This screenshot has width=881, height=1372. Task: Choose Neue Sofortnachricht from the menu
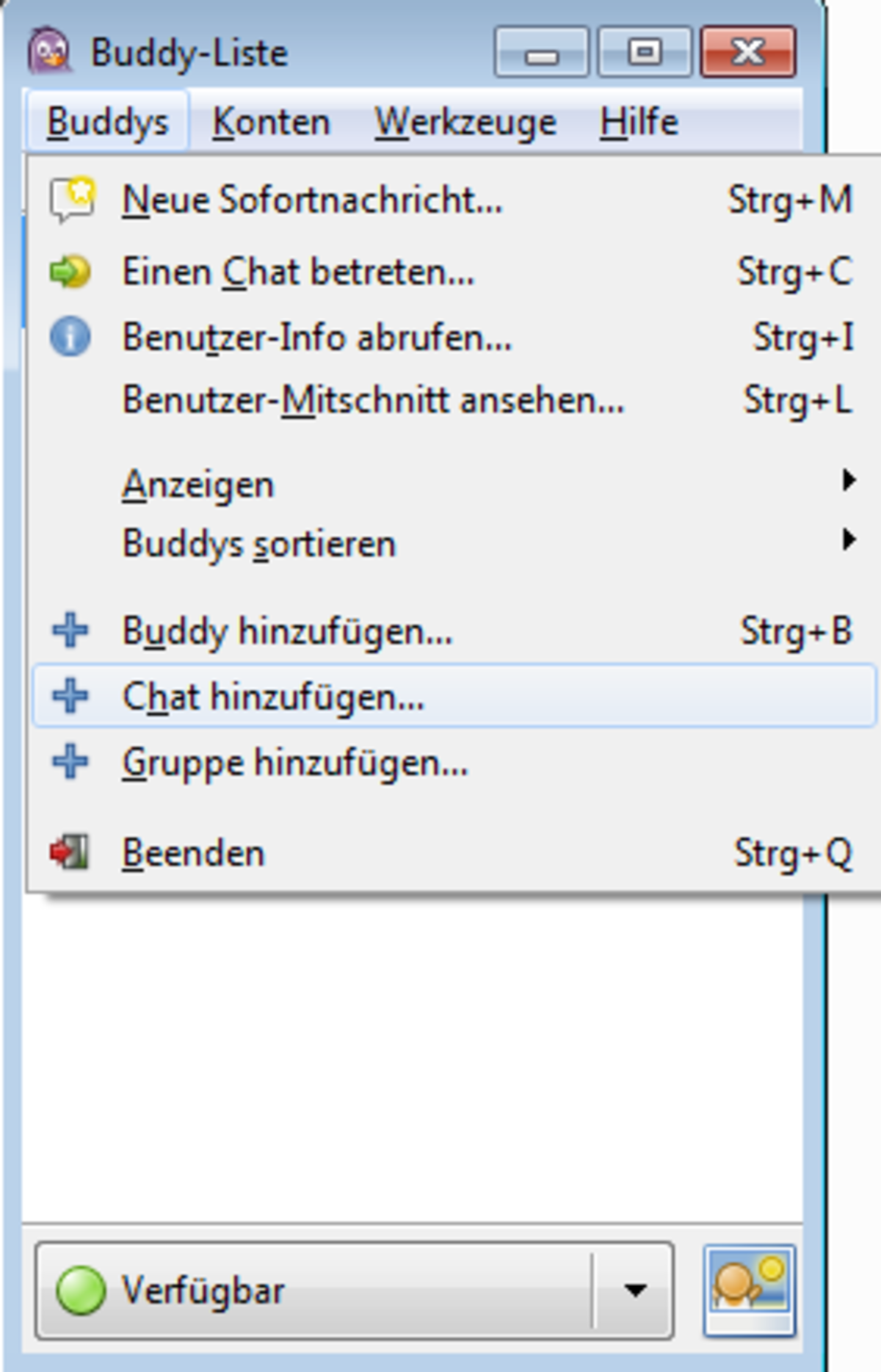coord(312,200)
